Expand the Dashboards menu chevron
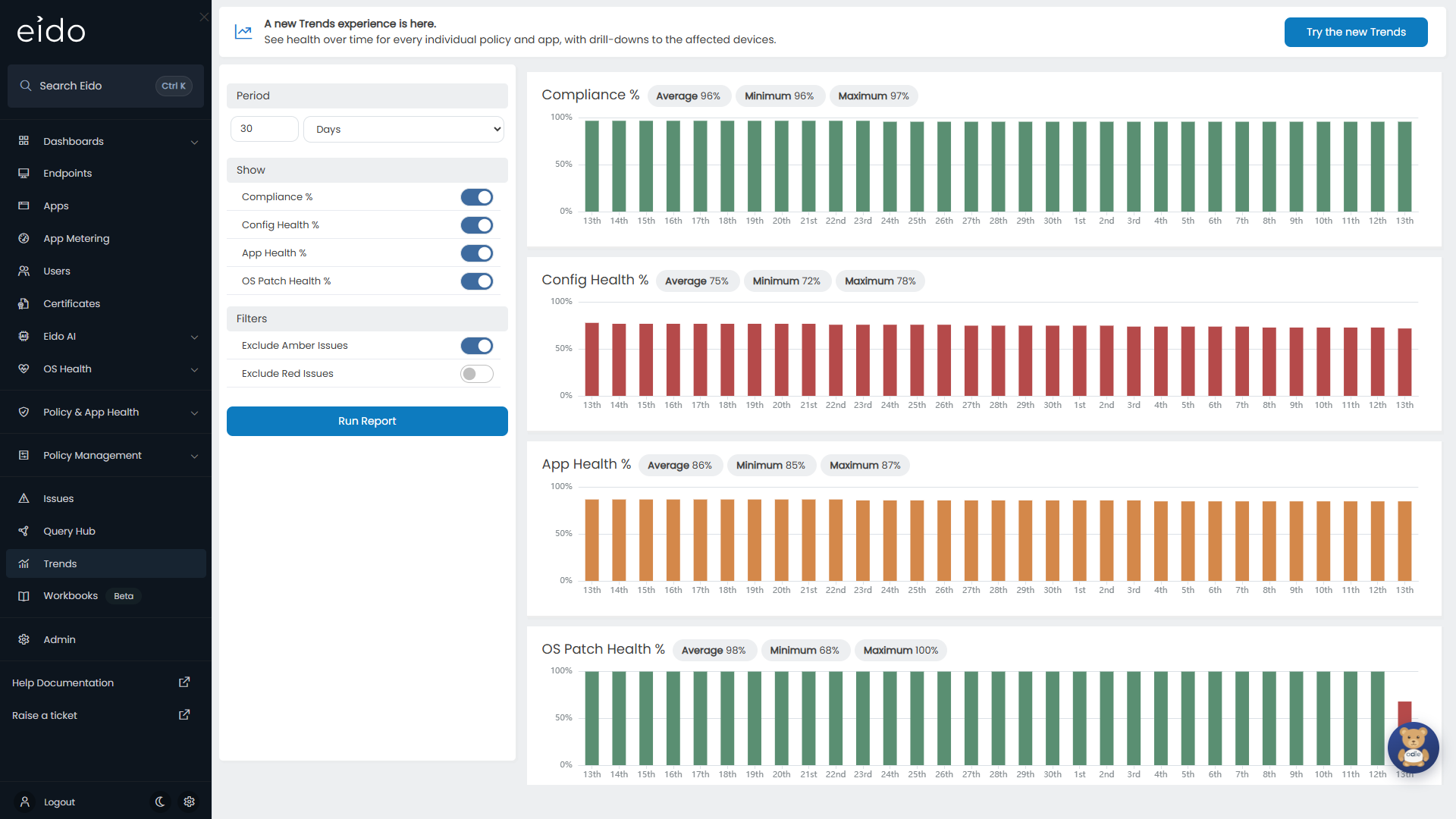 coord(194,142)
